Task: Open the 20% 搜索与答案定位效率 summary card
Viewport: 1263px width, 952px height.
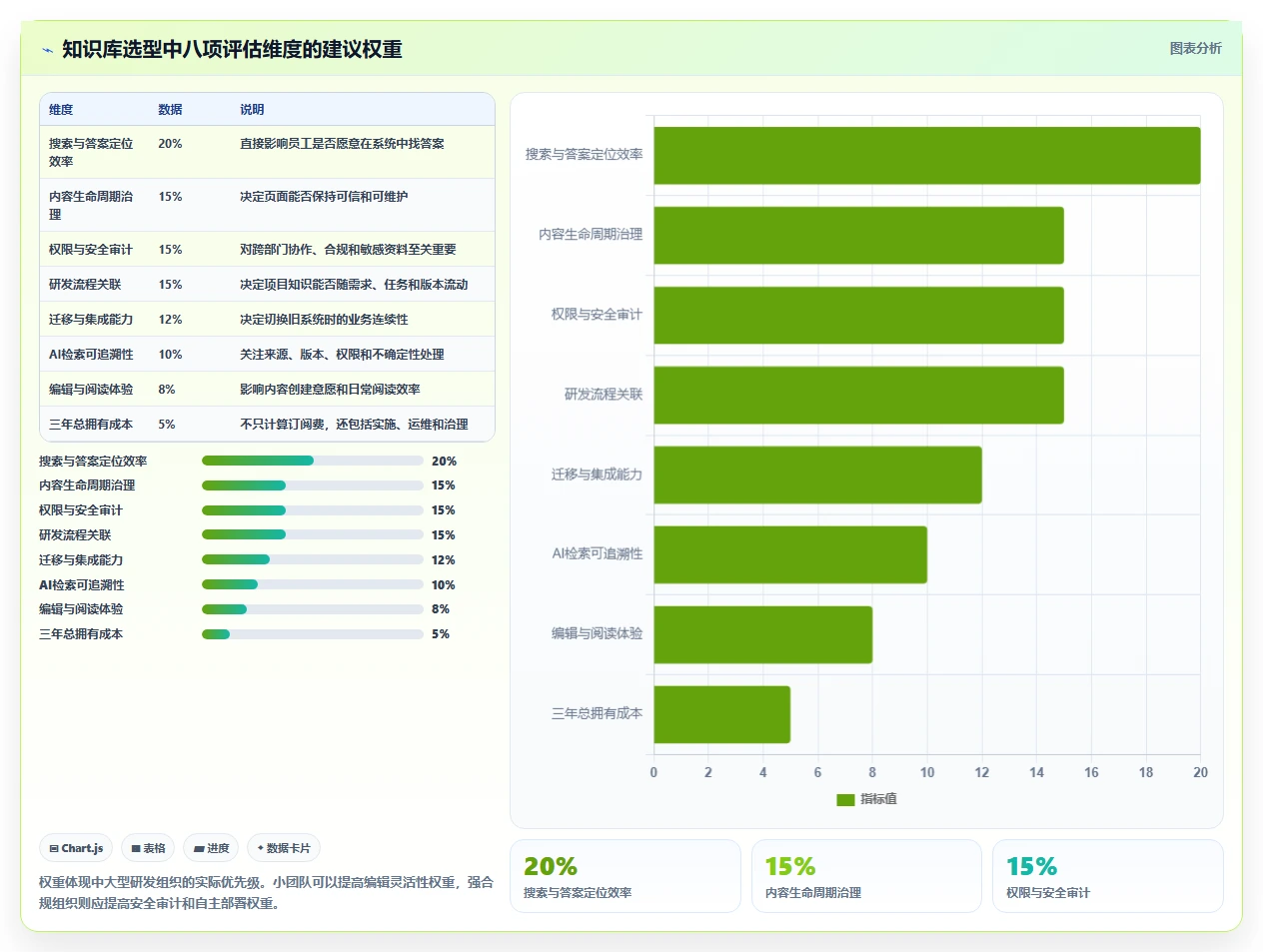Action: (x=626, y=876)
